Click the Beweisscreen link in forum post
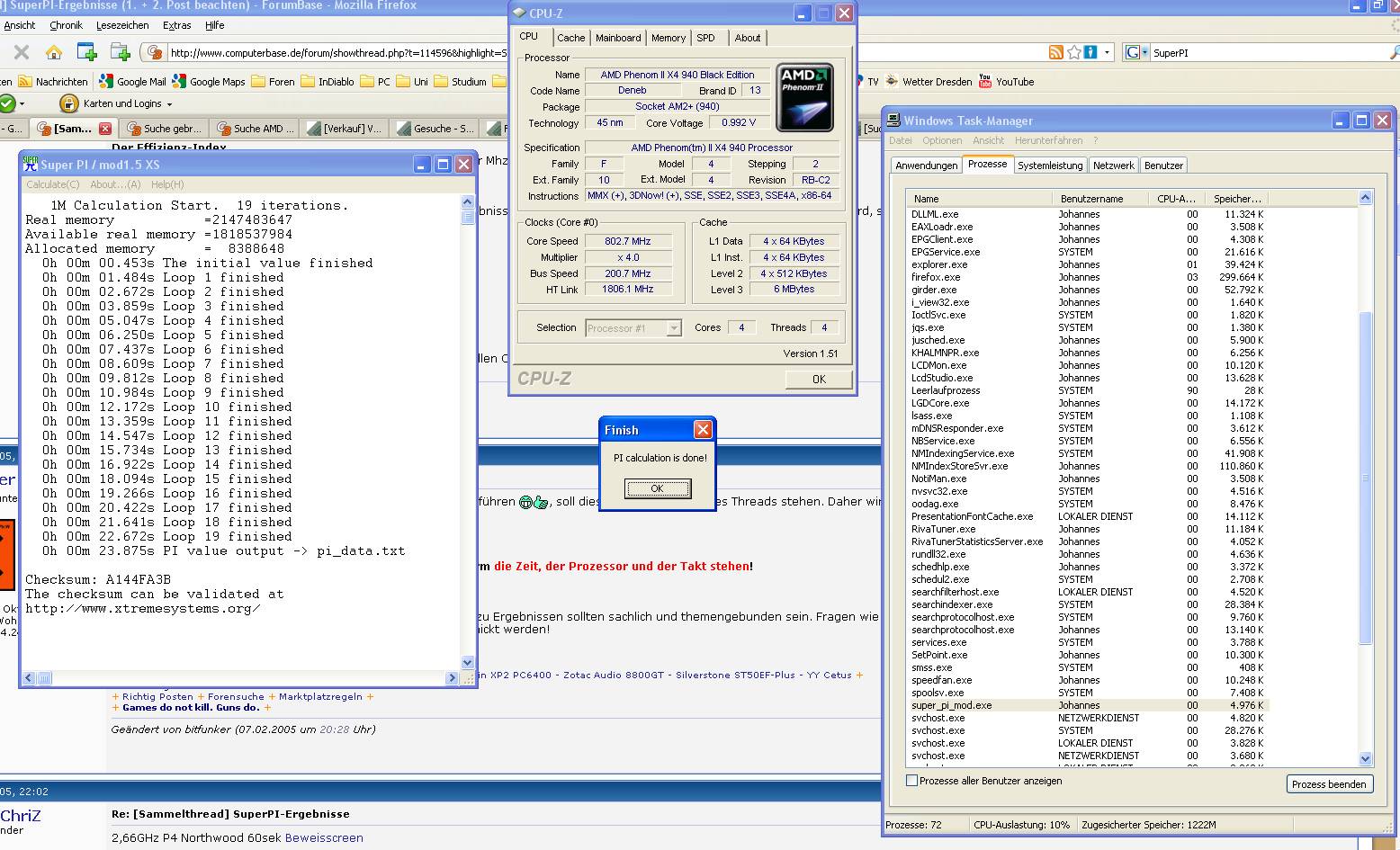Viewport: 1400px width, 850px height. click(324, 837)
